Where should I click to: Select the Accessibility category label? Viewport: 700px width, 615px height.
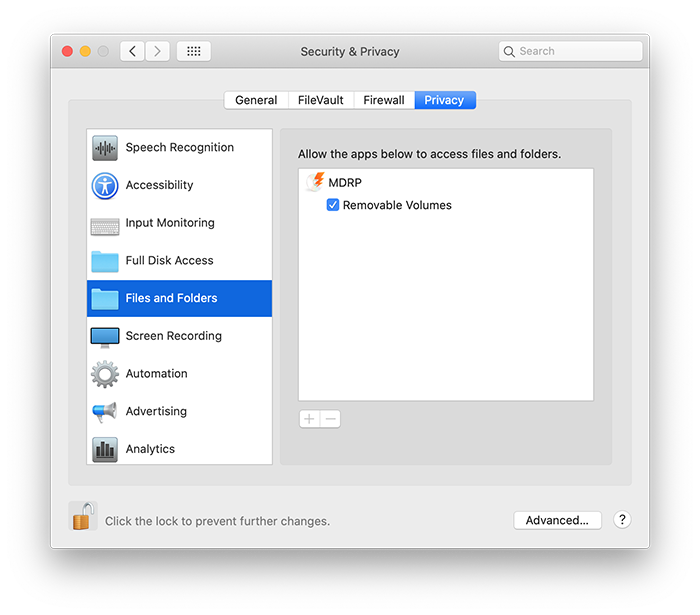[159, 185]
